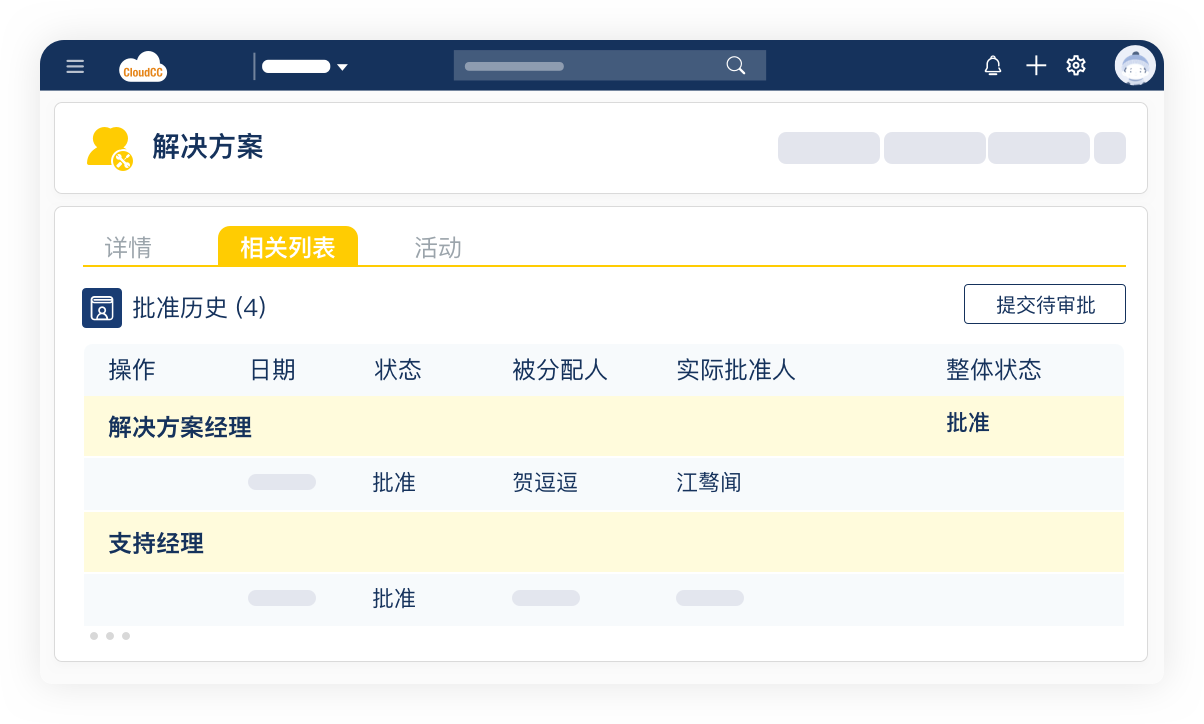
Task: Click the three-dot more indicator
Action: [x=110, y=636]
